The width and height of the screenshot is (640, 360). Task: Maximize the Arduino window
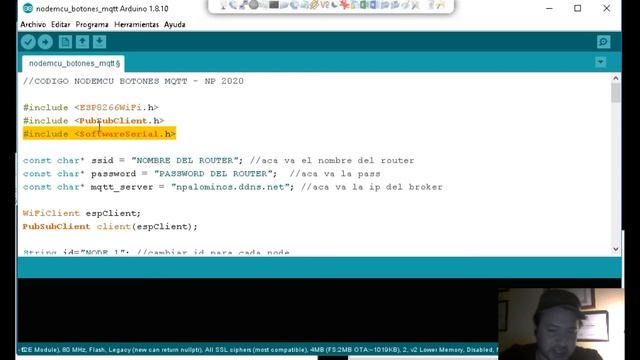(578, 8)
